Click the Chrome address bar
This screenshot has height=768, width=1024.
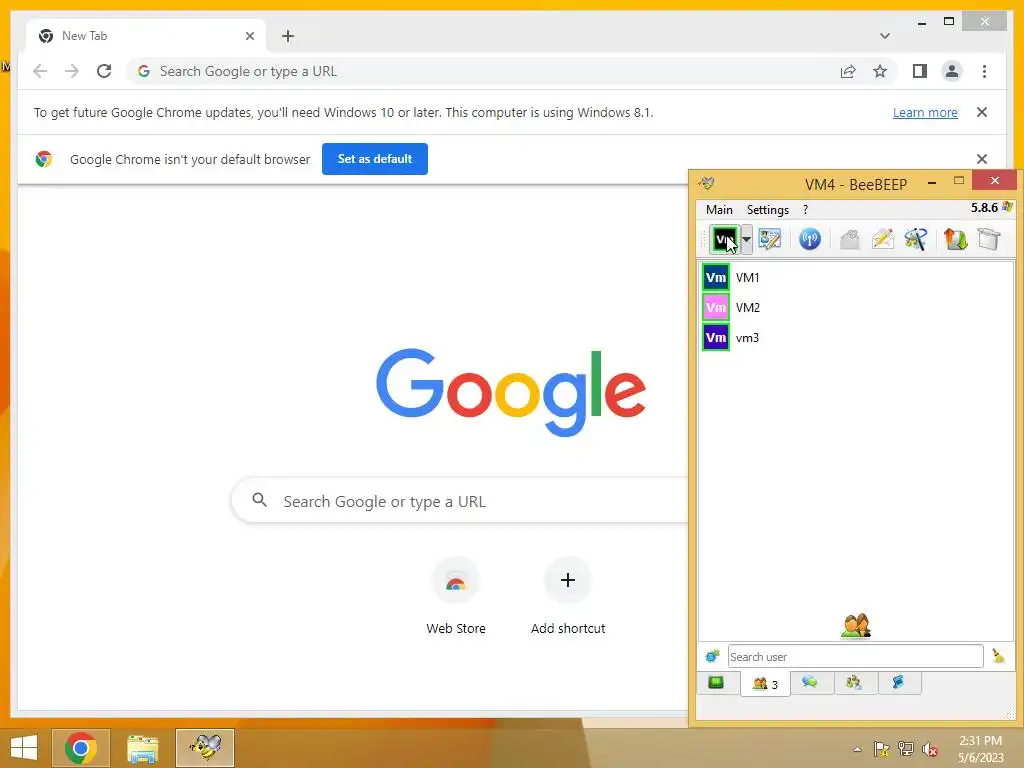(x=483, y=71)
